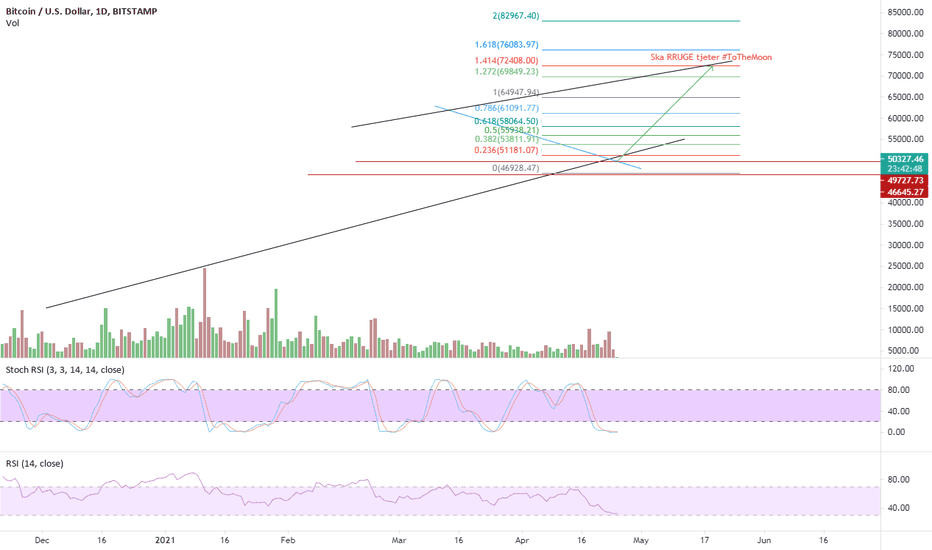Click the current price tag 50327.46
The image size is (932, 550).
point(905,159)
